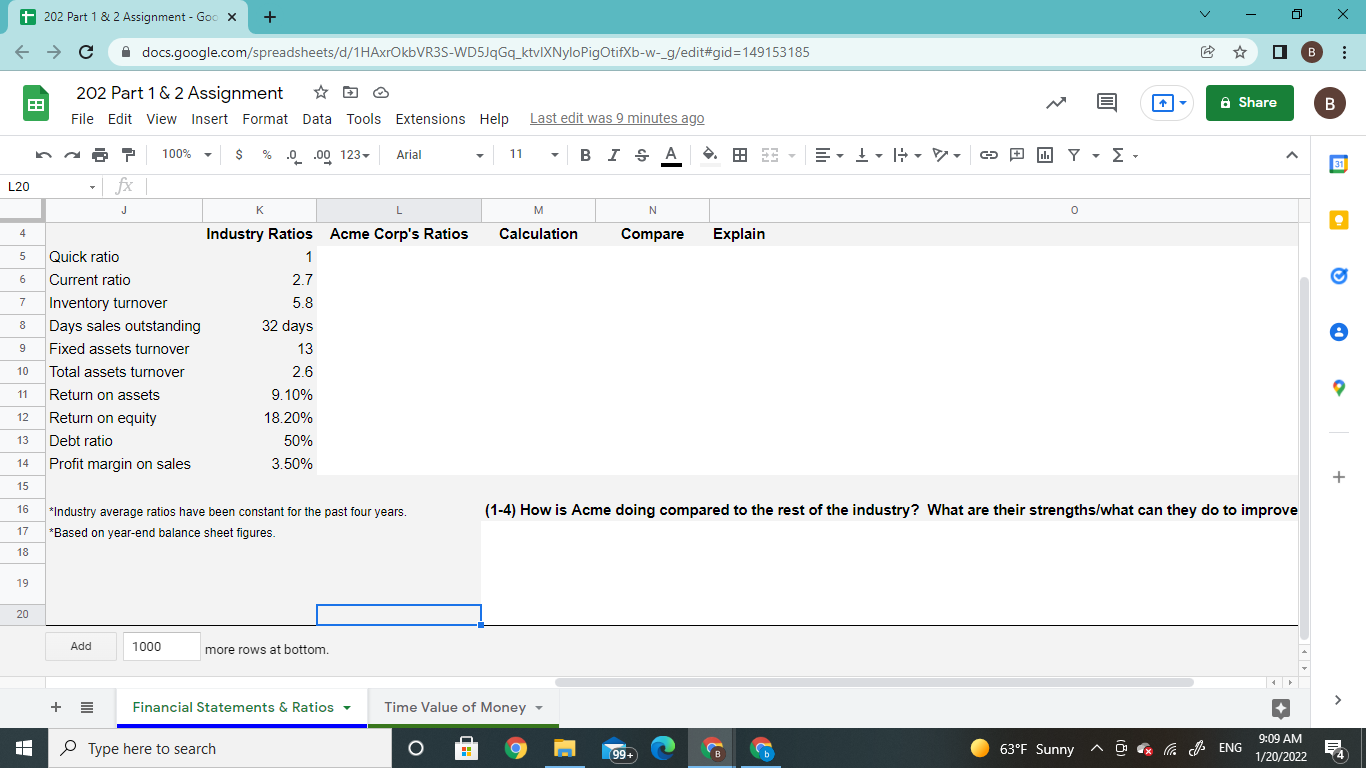The height and width of the screenshot is (768, 1366).
Task: Open the comment history
Action: pyautogui.click(x=1107, y=102)
